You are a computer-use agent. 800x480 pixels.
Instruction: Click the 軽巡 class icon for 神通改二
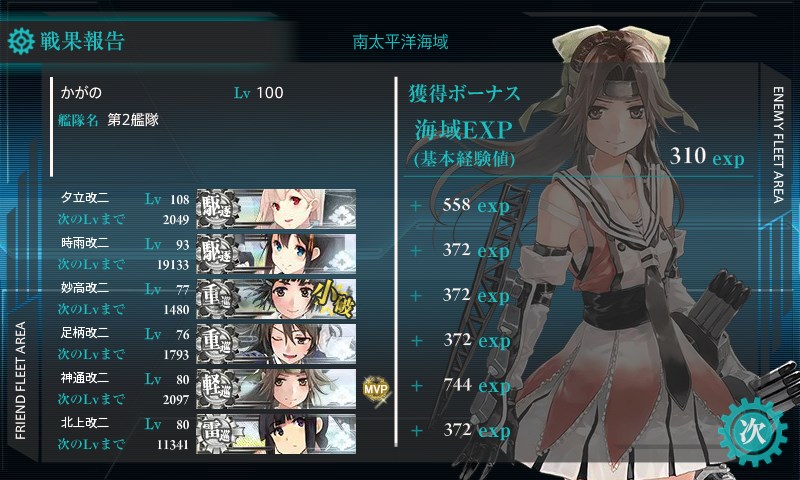pyautogui.click(x=216, y=388)
